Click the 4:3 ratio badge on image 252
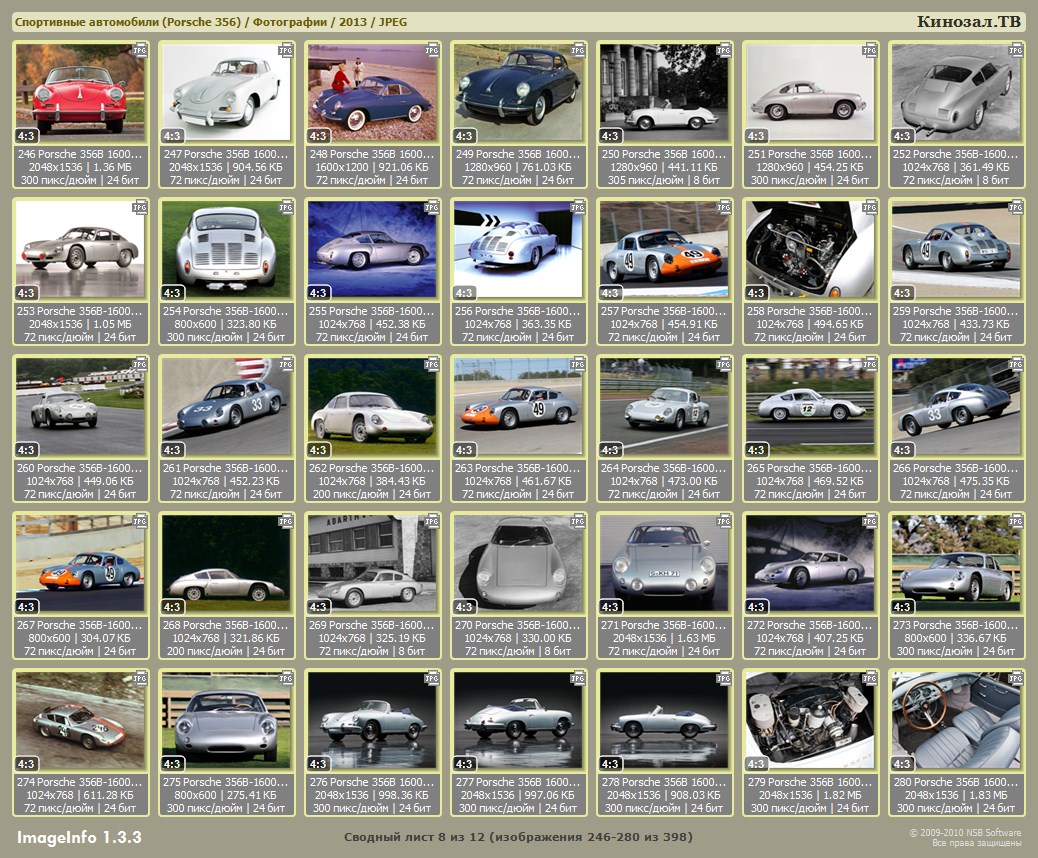 [902, 136]
